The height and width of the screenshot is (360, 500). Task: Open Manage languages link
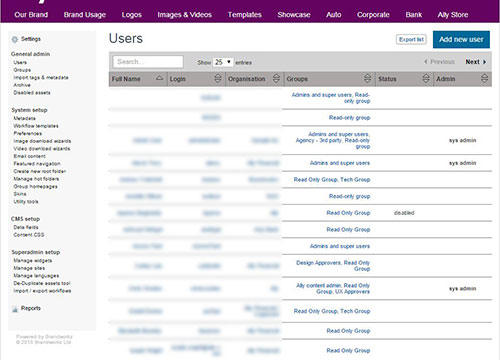[x=36, y=276]
